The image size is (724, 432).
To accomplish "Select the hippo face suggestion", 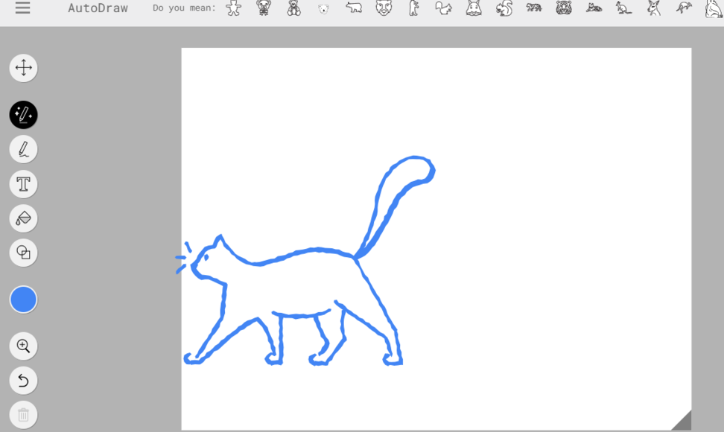I will (x=474, y=8).
